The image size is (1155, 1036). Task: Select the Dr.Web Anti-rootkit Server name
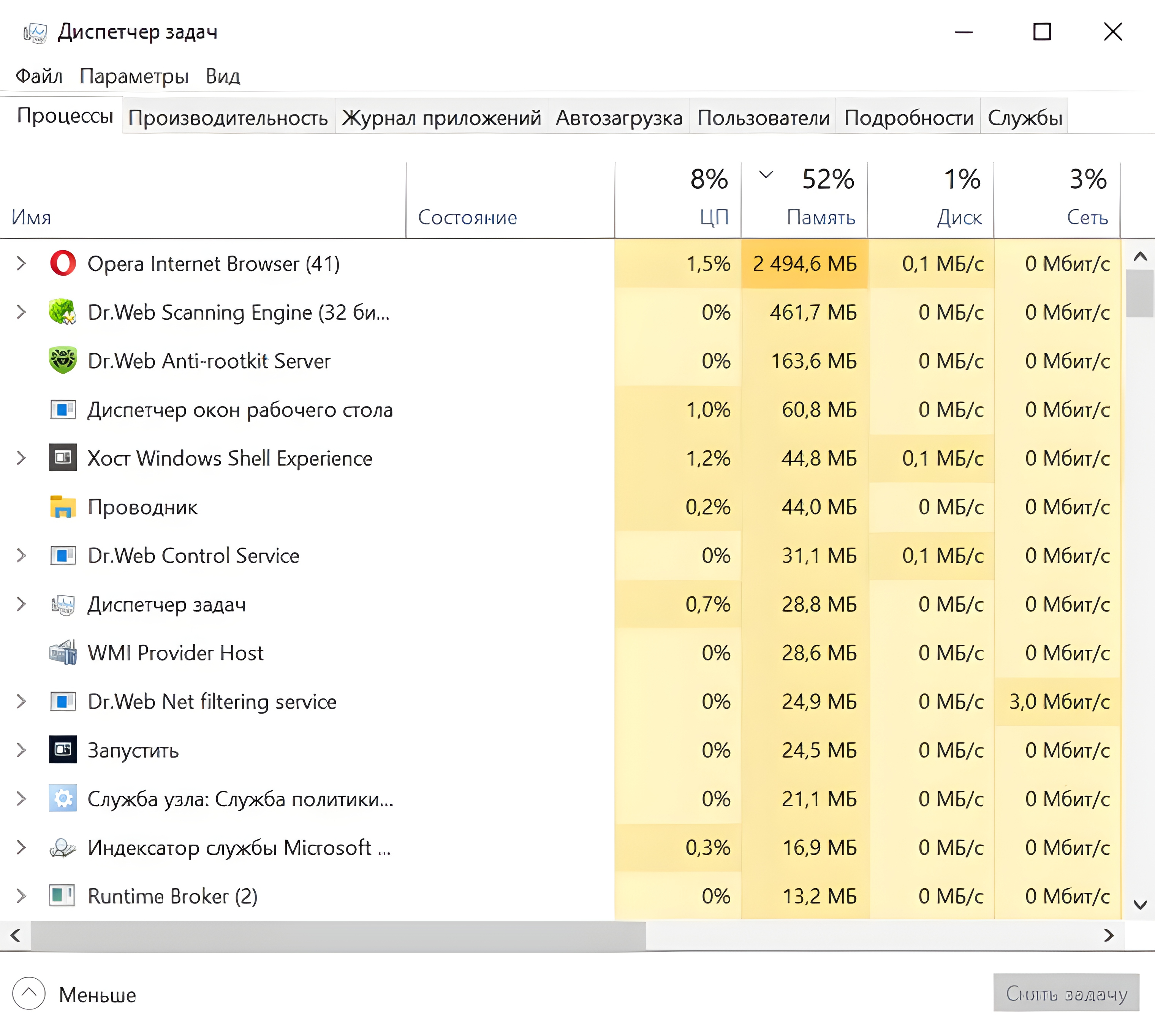click(209, 361)
